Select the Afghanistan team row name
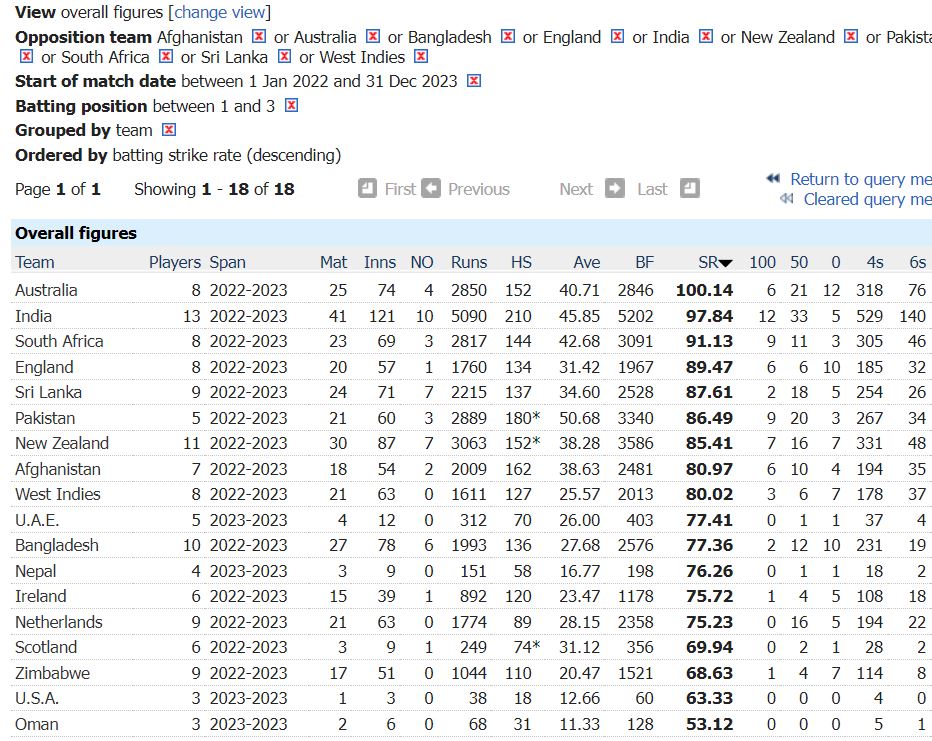932x741 pixels. [58, 469]
